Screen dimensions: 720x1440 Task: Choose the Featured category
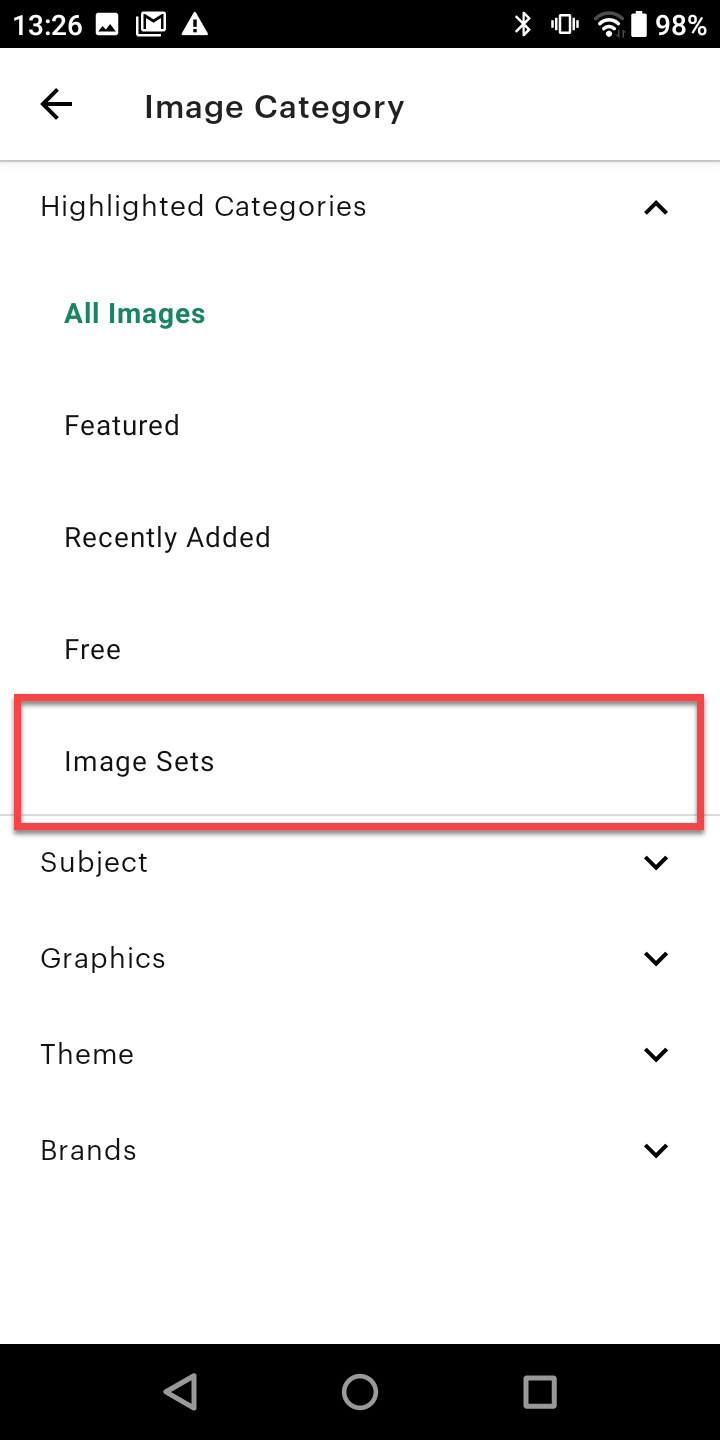click(x=122, y=426)
